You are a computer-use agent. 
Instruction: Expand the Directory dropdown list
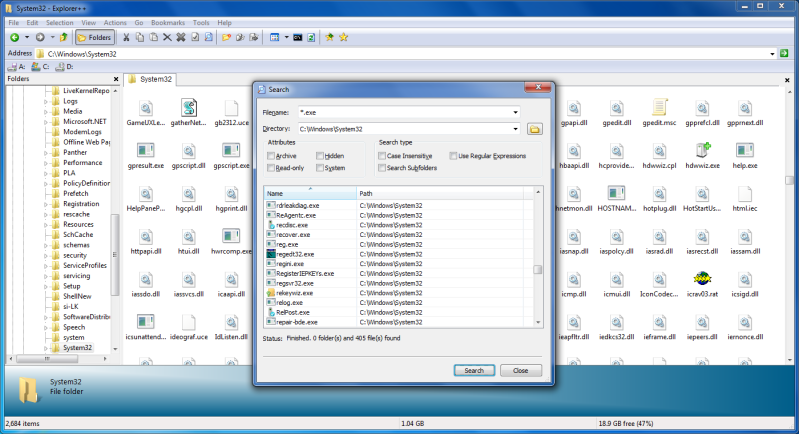coord(515,129)
